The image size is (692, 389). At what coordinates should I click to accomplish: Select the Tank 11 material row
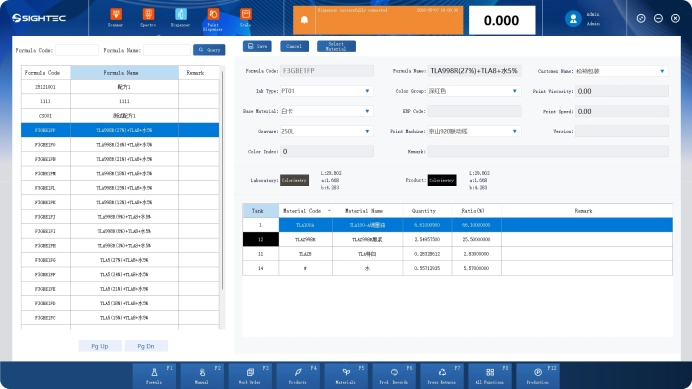(457, 254)
